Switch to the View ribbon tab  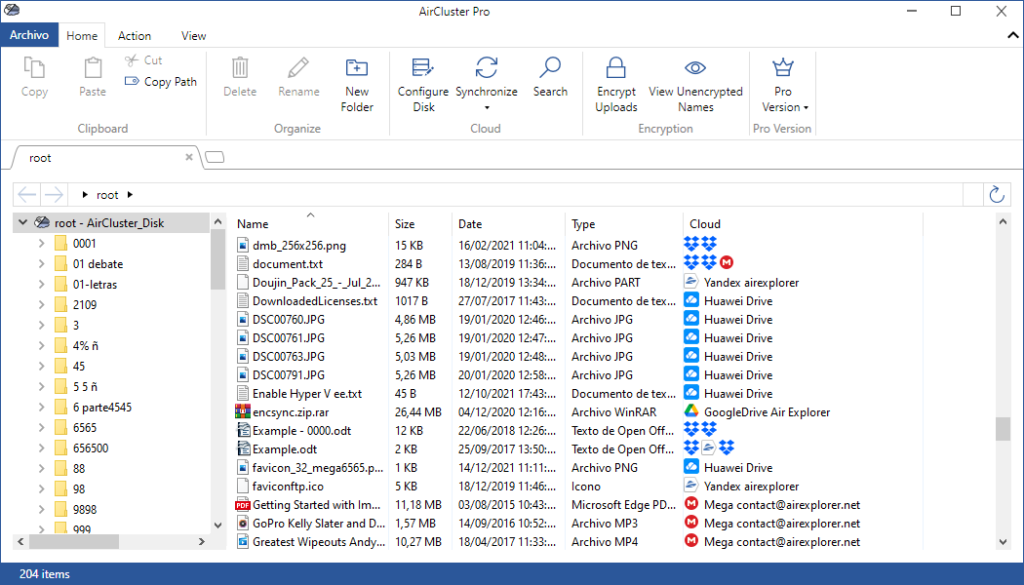[x=193, y=36]
